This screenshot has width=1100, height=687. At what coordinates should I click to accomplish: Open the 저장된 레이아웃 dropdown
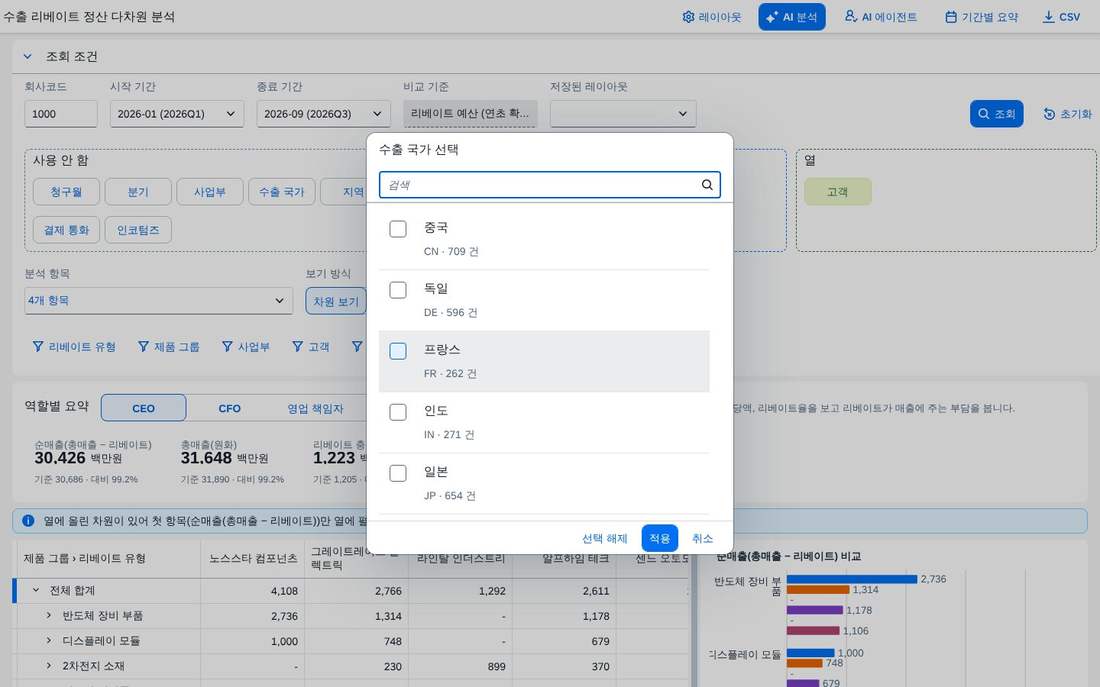[623, 114]
